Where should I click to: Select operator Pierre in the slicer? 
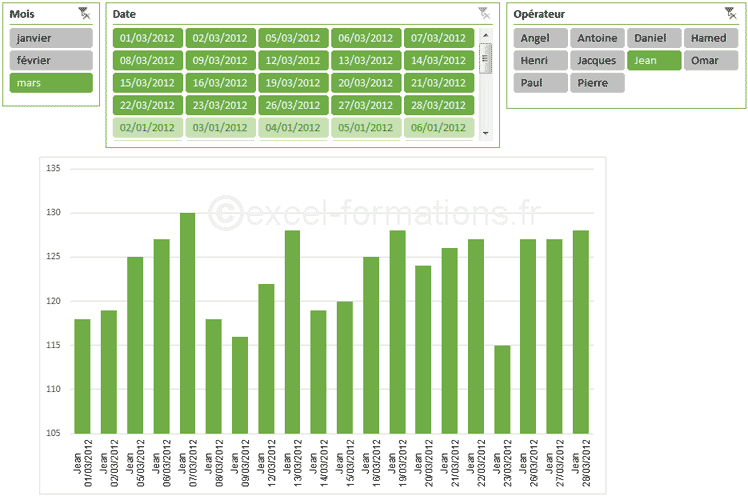597,83
